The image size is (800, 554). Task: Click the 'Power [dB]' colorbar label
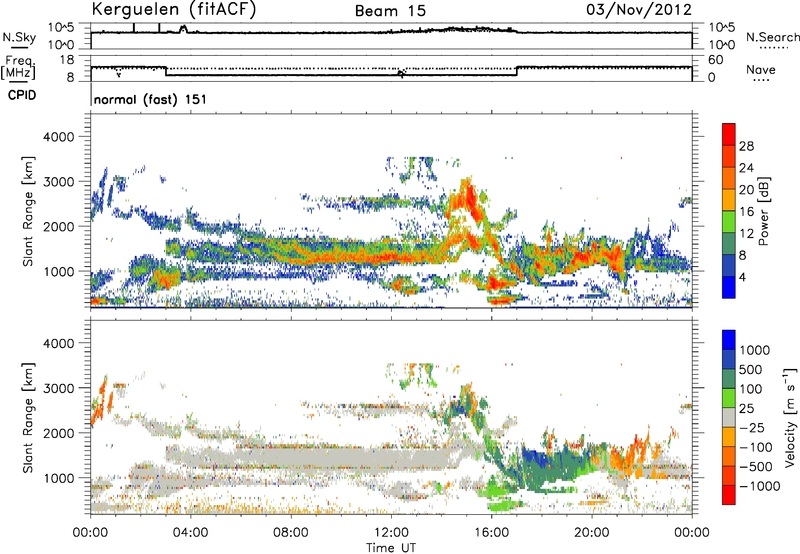[x=763, y=211]
